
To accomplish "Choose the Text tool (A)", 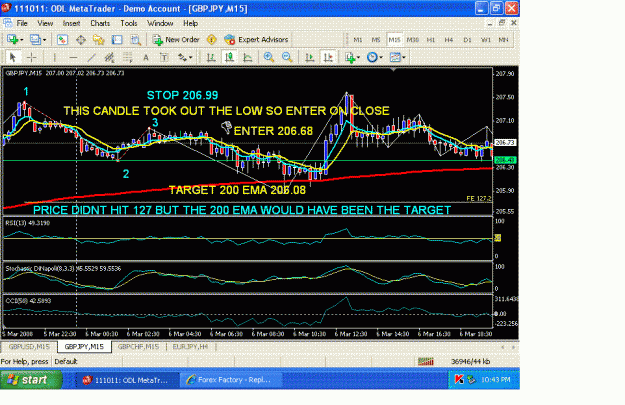I will [146, 57].
